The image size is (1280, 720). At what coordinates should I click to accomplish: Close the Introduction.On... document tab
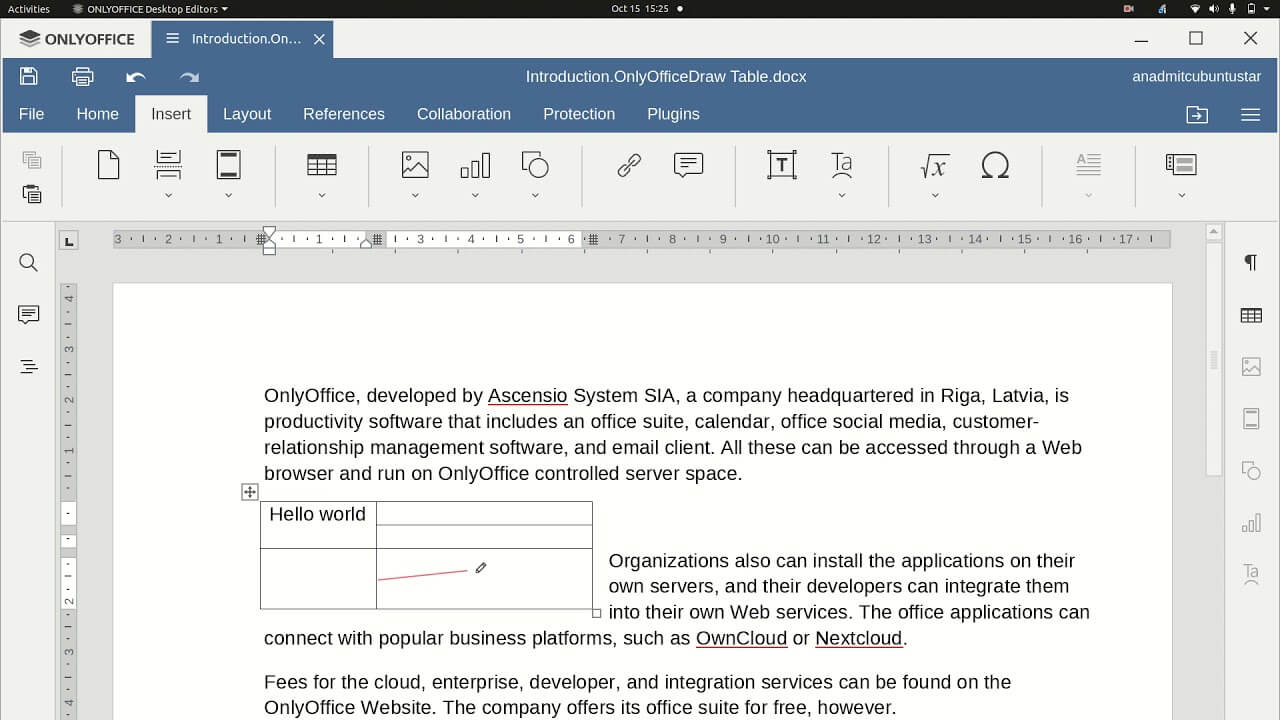(x=319, y=39)
